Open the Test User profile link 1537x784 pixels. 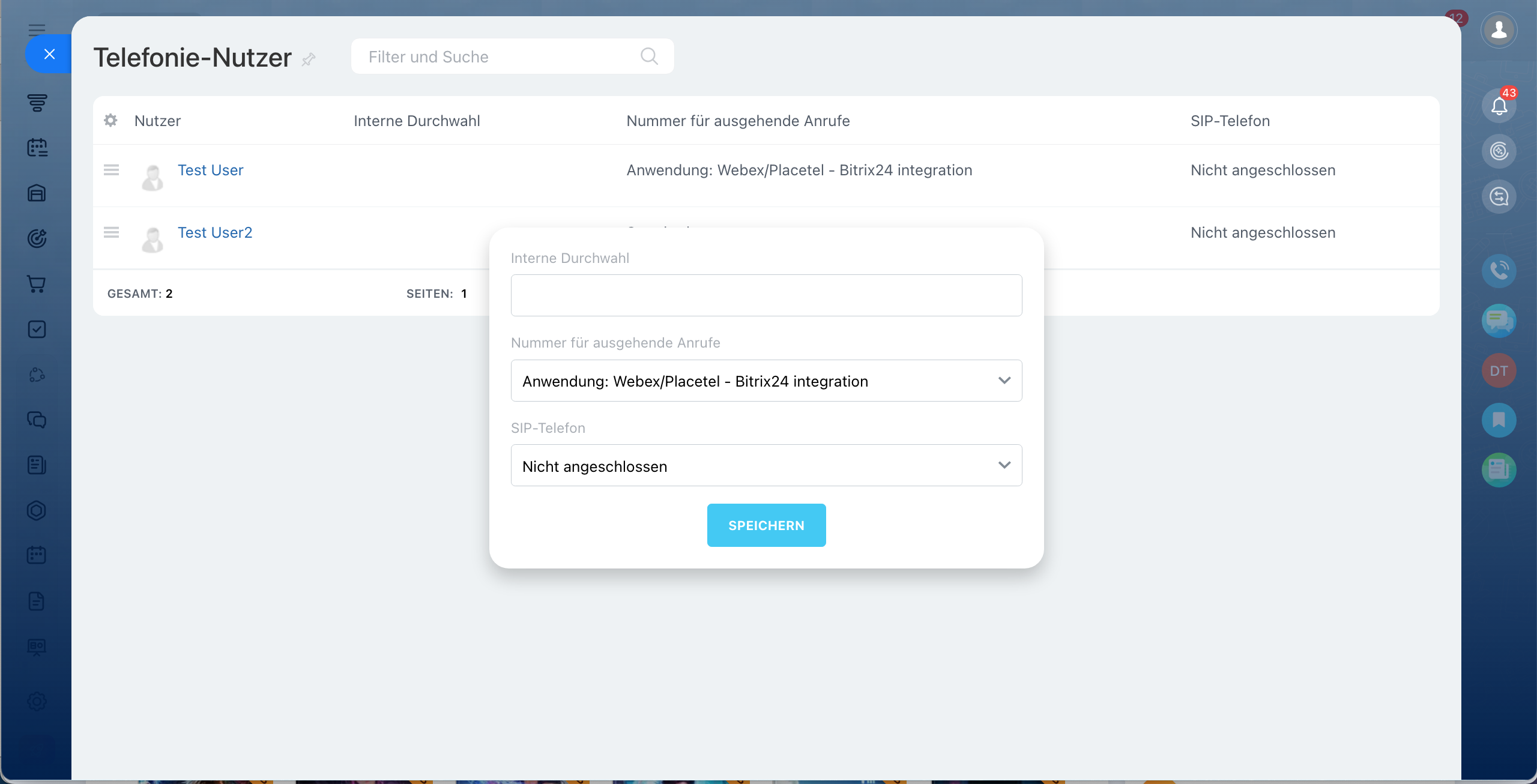point(210,170)
